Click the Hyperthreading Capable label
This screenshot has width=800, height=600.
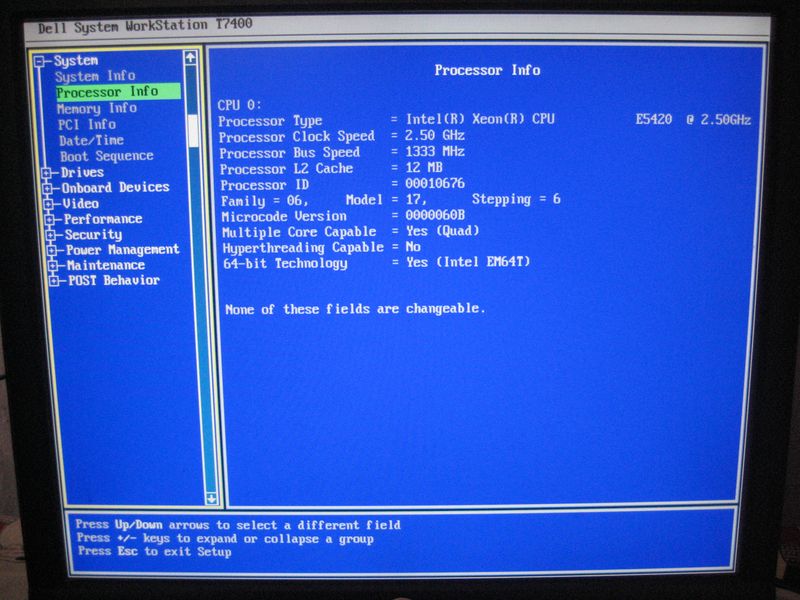point(303,248)
